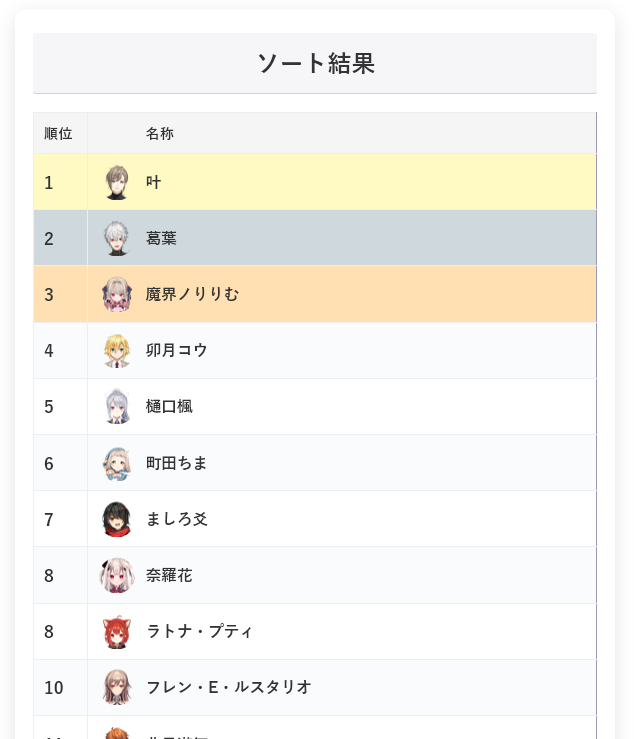
Task: Click the 名称 column header
Action: 160,133
